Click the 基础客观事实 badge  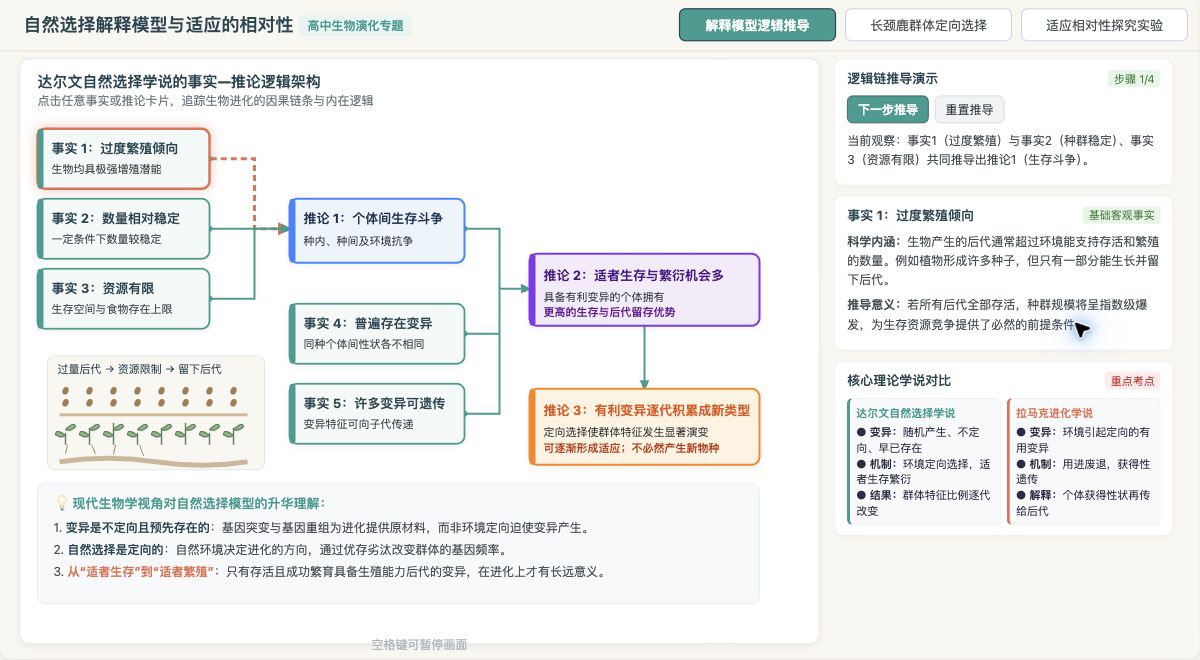[x=1121, y=215]
